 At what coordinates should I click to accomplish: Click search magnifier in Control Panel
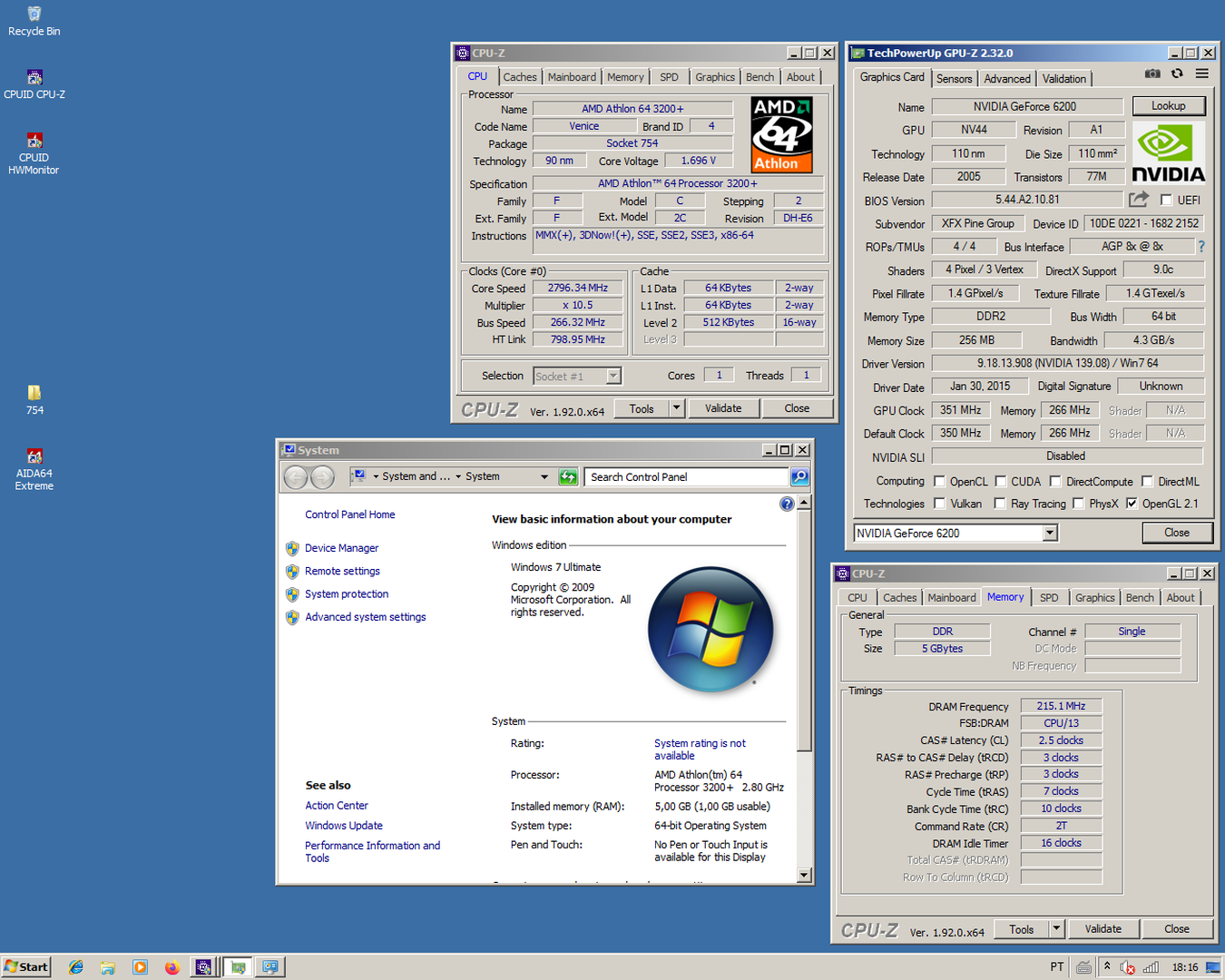point(799,476)
